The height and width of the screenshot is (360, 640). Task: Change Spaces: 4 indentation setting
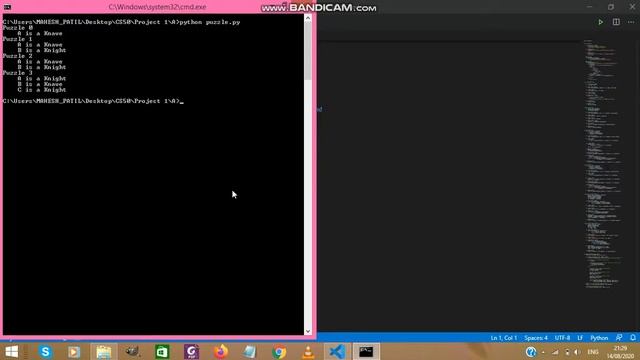coord(536,338)
